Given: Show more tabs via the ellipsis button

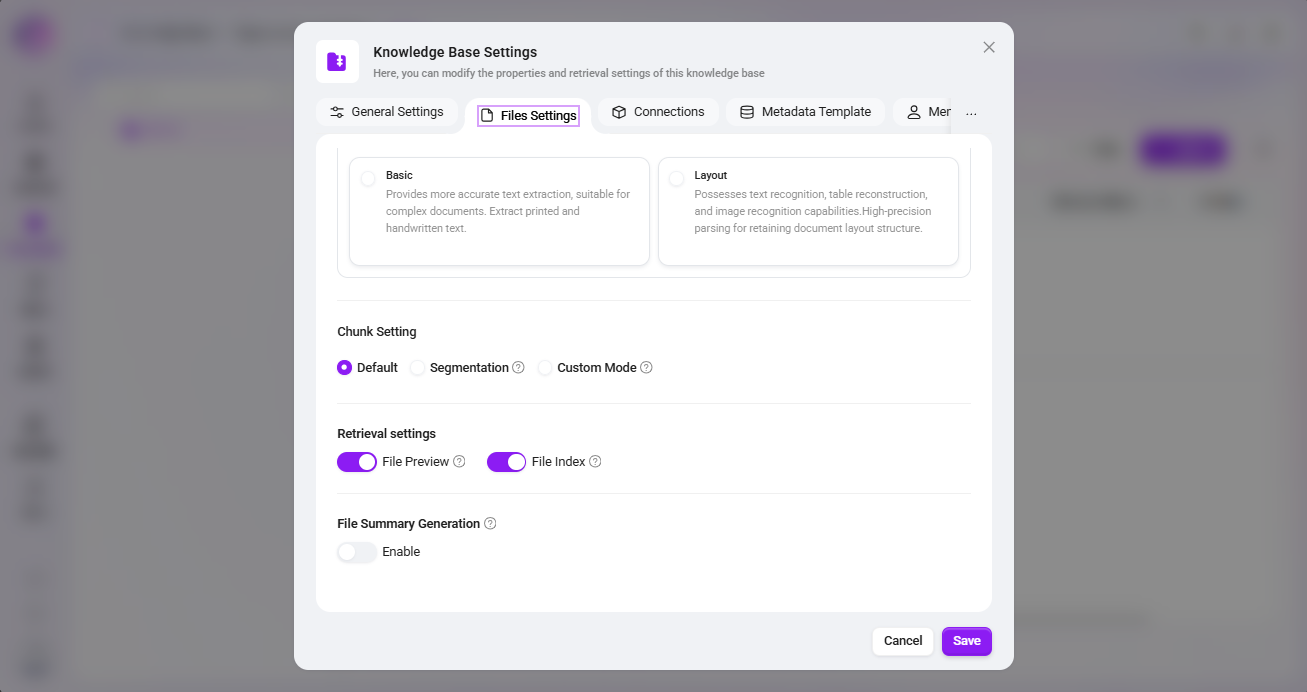Looking at the screenshot, I should [x=971, y=113].
